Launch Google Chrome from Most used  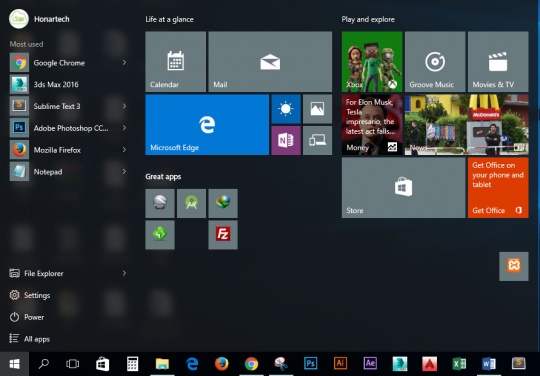pyautogui.click(x=68, y=63)
